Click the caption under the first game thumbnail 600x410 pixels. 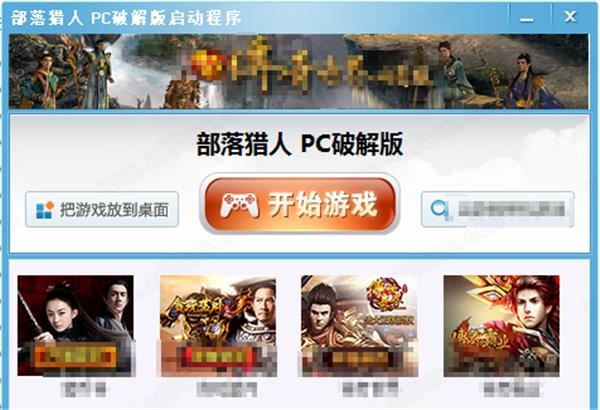tap(83, 390)
